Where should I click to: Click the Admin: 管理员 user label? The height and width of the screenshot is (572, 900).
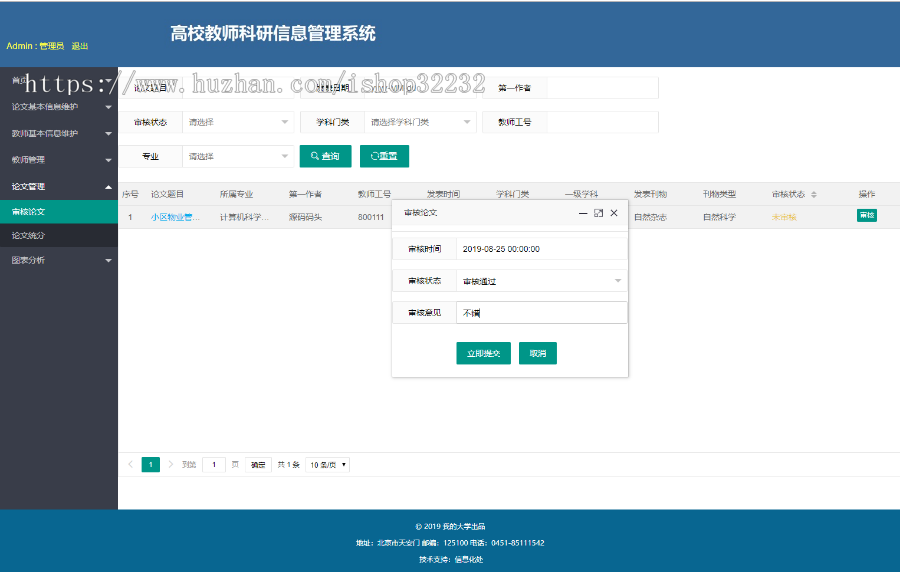[x=35, y=46]
